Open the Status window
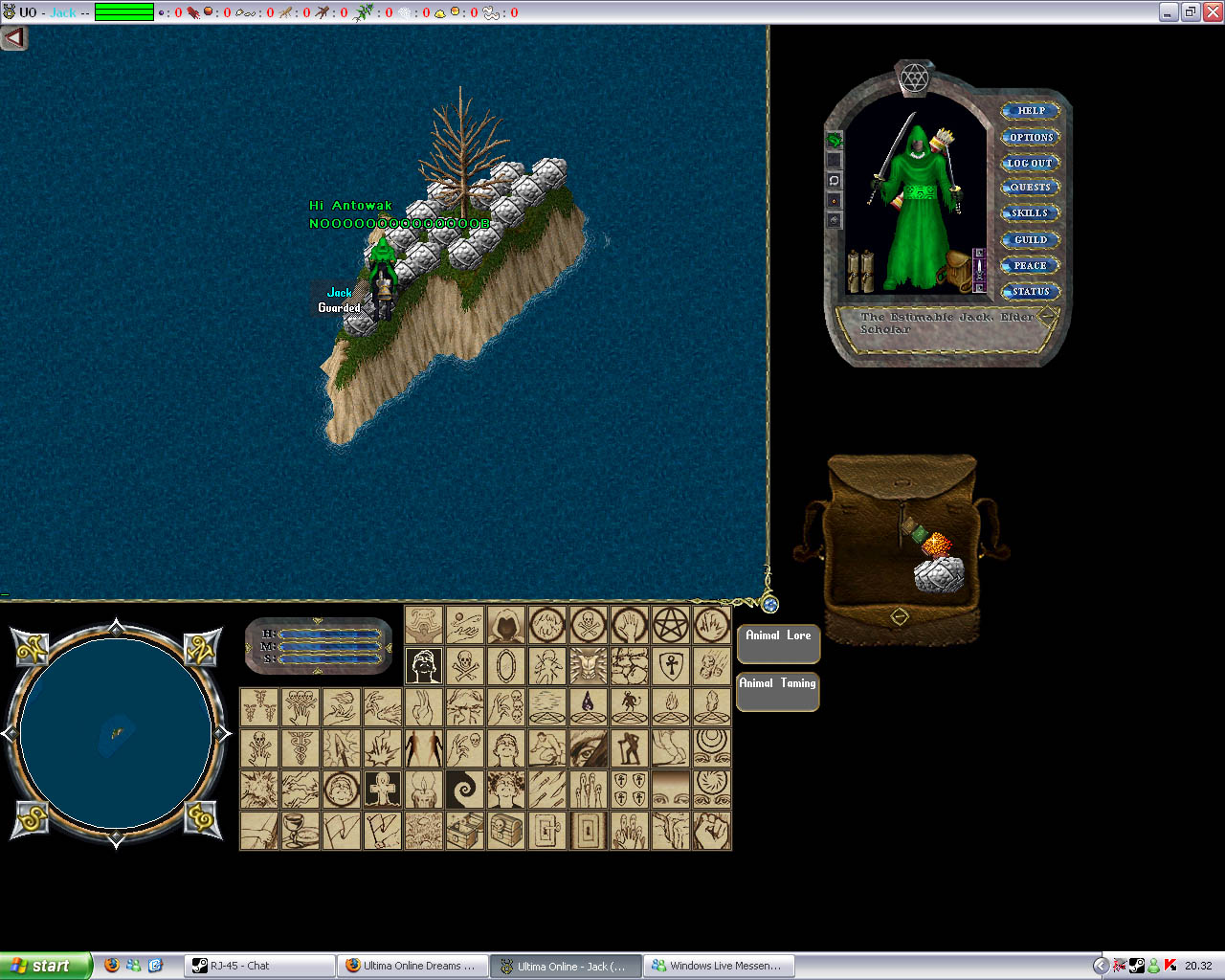 (x=1031, y=291)
